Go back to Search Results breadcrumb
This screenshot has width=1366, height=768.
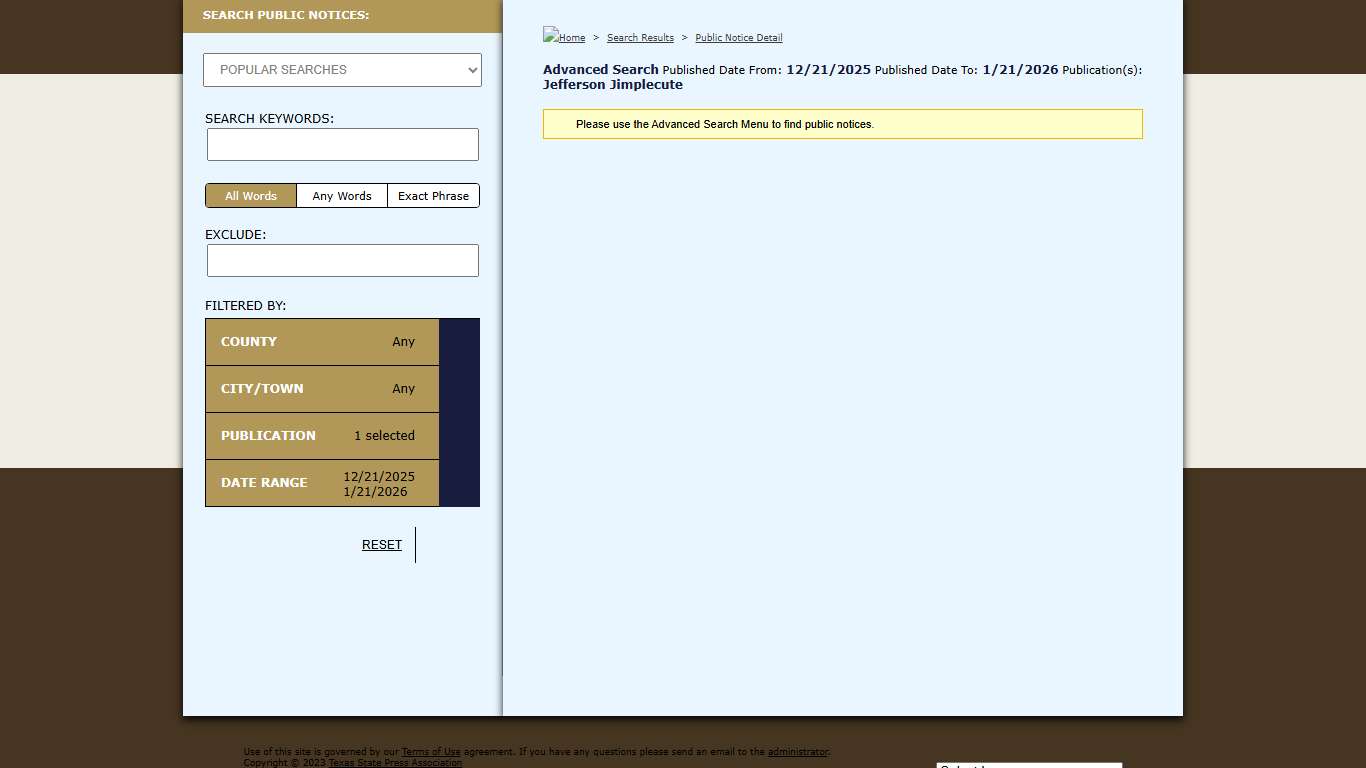coord(640,38)
